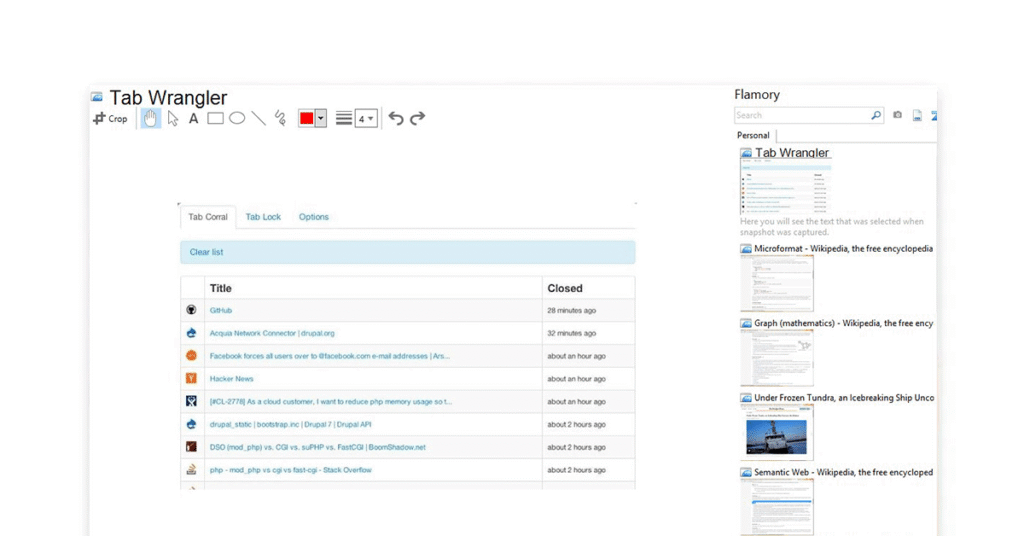Screen dimensions: 1024x536
Task: Open the Acquia Network Connector link
Action: pos(272,333)
